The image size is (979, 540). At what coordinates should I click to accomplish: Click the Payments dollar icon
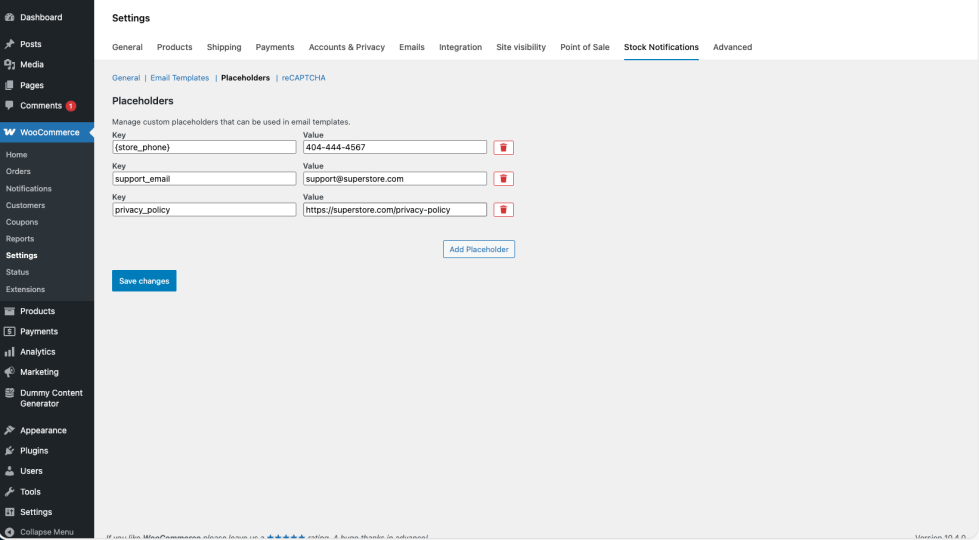coord(9,331)
